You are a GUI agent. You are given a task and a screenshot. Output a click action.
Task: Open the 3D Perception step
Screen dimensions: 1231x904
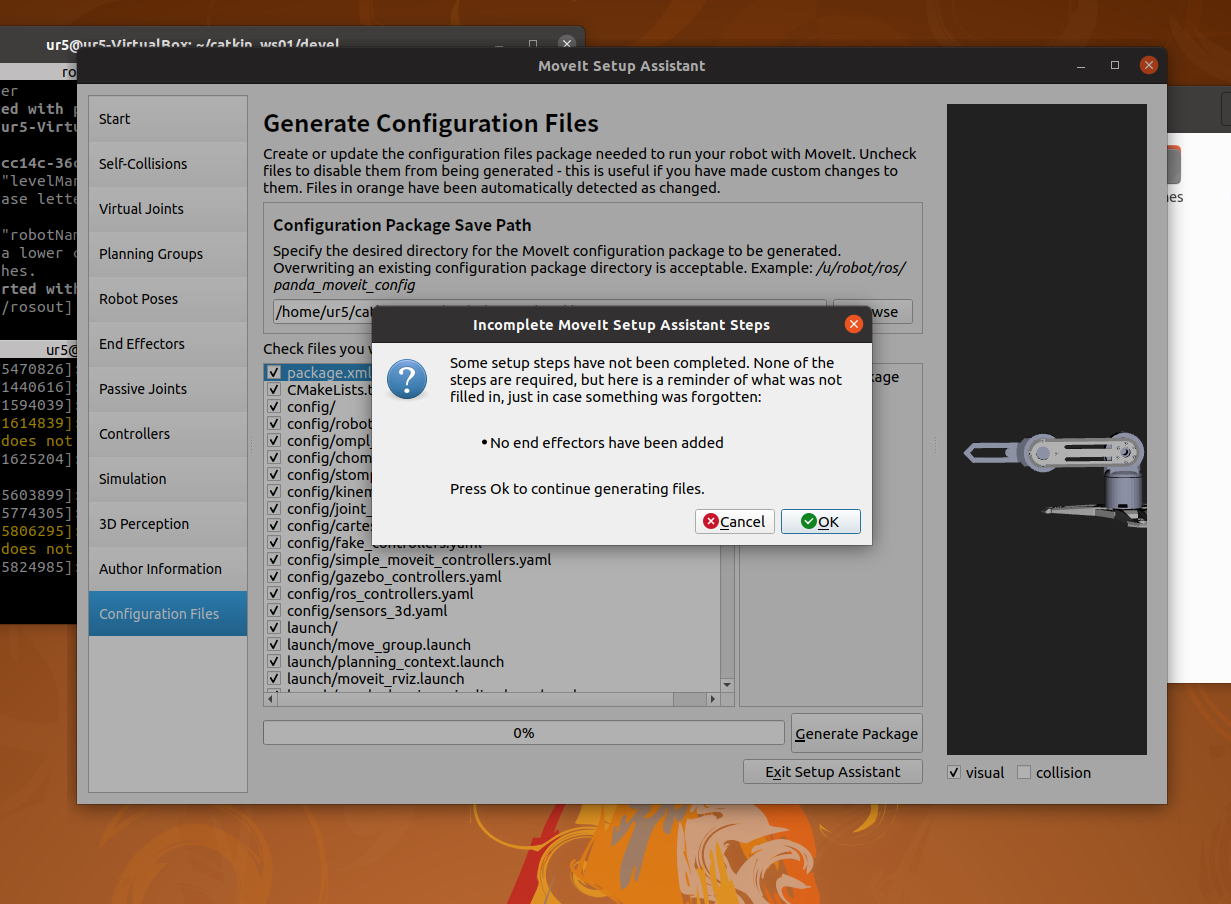(x=167, y=524)
